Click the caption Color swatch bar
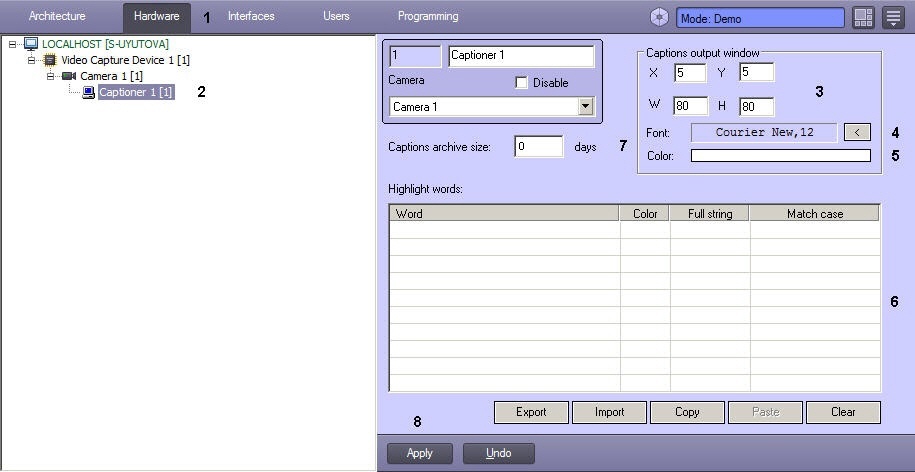 point(780,156)
